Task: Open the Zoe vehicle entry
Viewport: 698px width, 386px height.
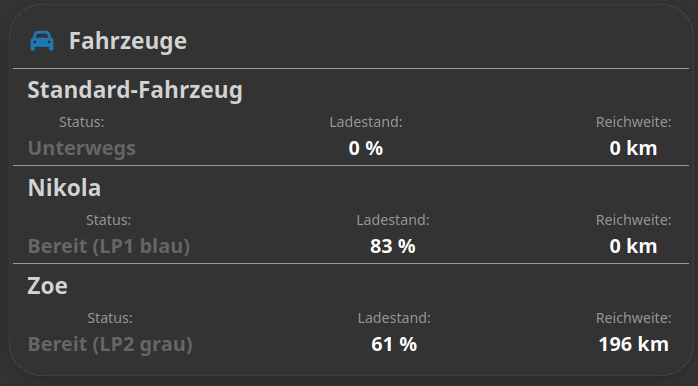Action: tap(48, 286)
